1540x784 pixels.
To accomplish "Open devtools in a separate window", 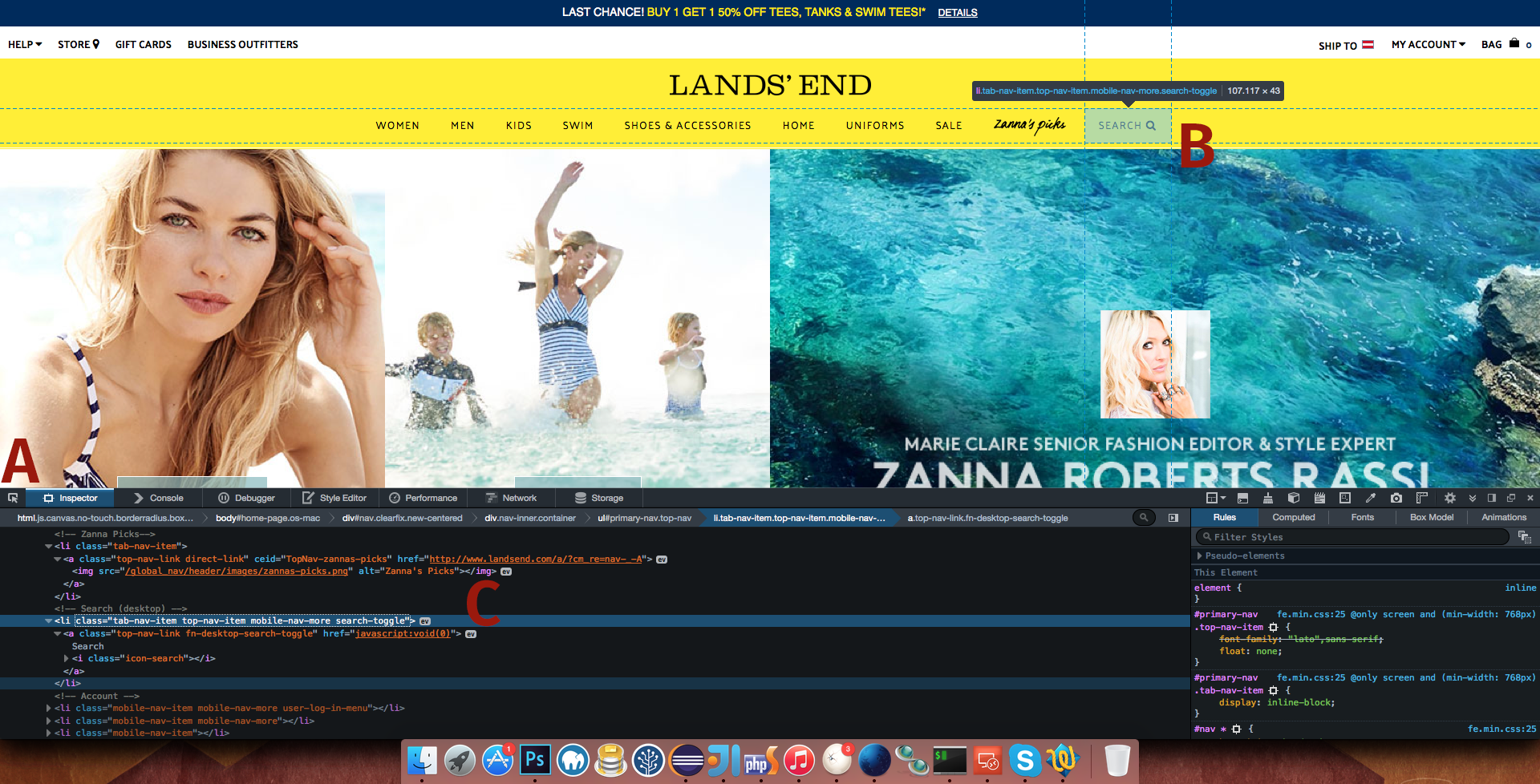I will point(1511,498).
